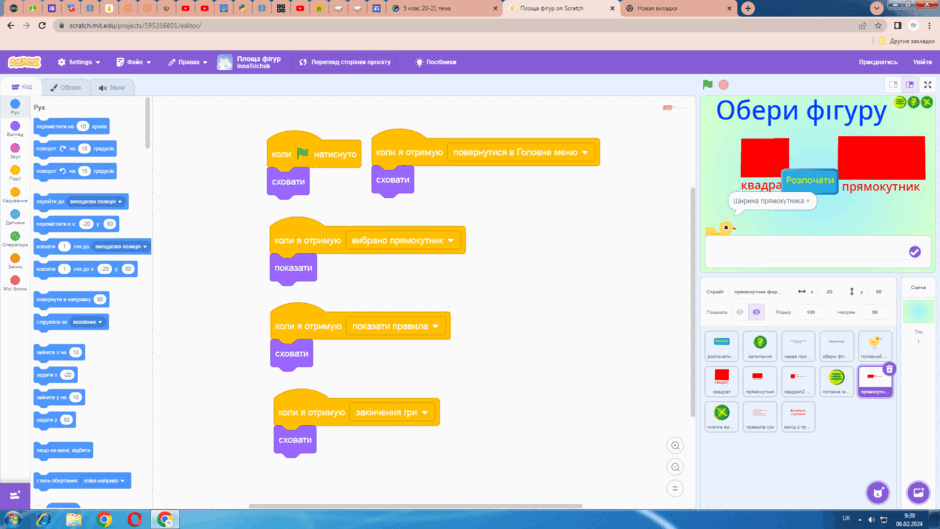Open the Settings dropdown menu
The image size is (940, 529).
pyautogui.click(x=79, y=62)
